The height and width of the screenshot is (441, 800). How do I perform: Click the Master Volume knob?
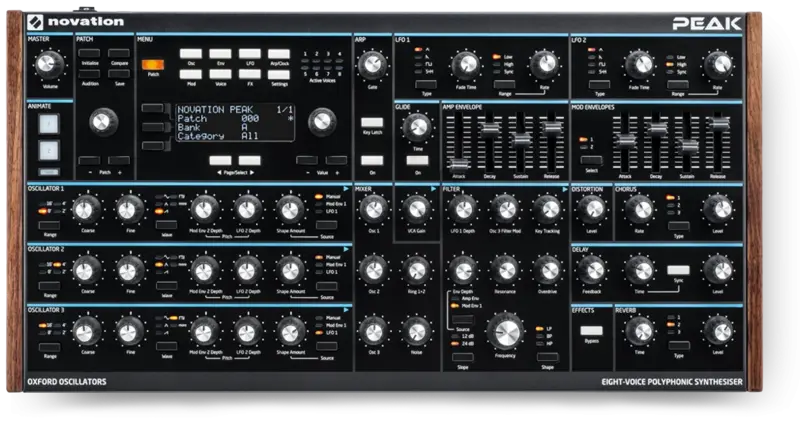coord(46,64)
